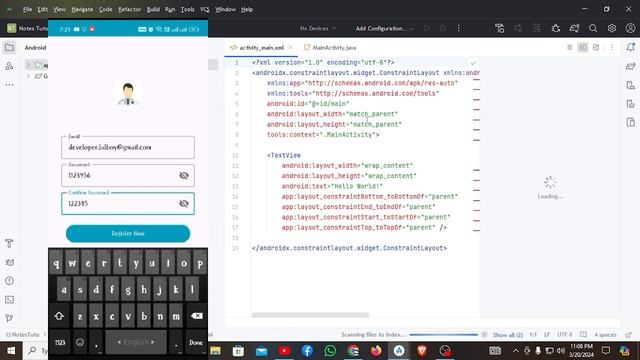Open the Resource Manager sidebar icon
640x360 pixels.
coord(9,66)
